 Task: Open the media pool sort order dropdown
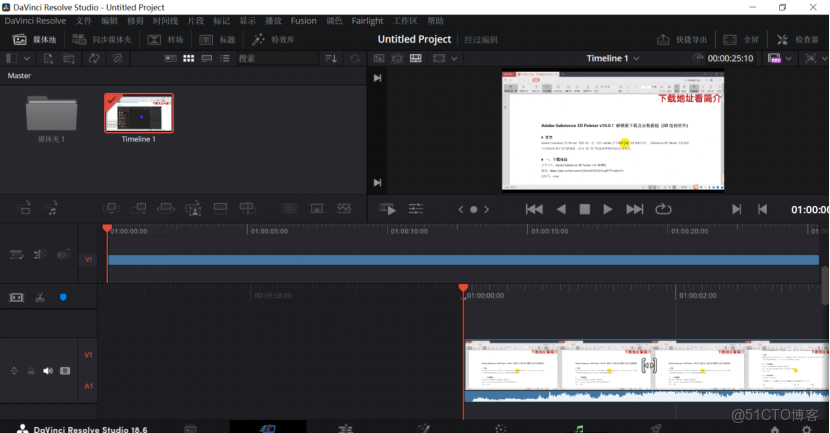tap(332, 59)
